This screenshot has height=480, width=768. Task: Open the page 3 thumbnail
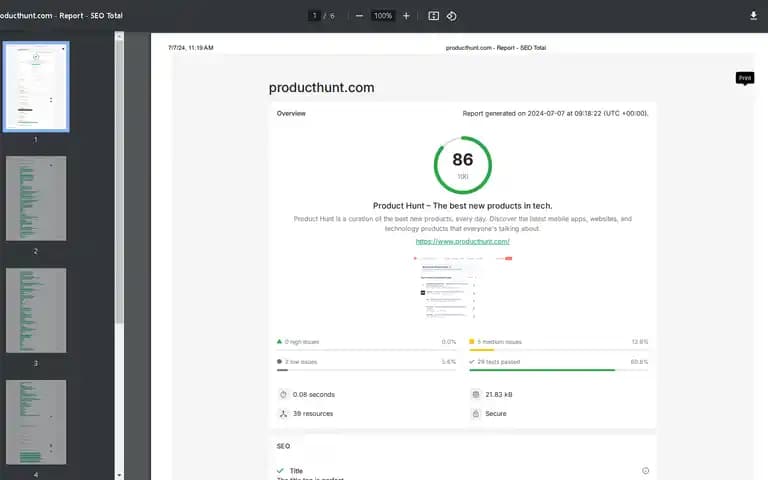[36, 310]
